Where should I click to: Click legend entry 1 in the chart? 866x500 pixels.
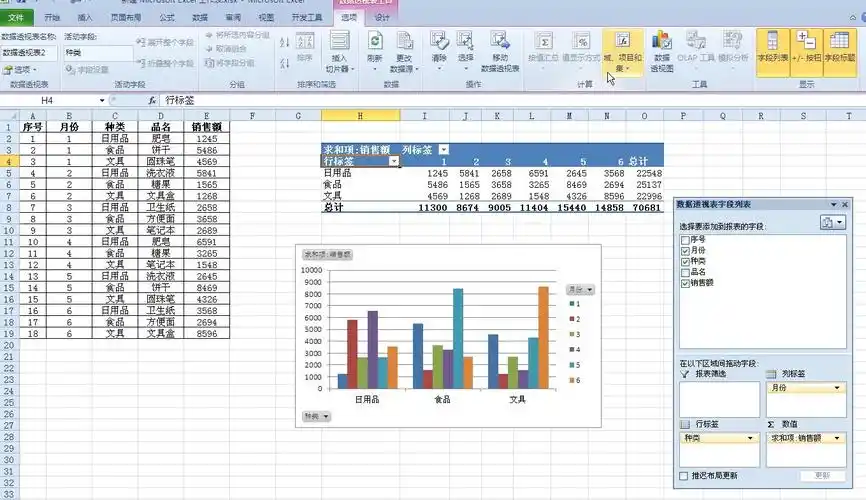[575, 304]
